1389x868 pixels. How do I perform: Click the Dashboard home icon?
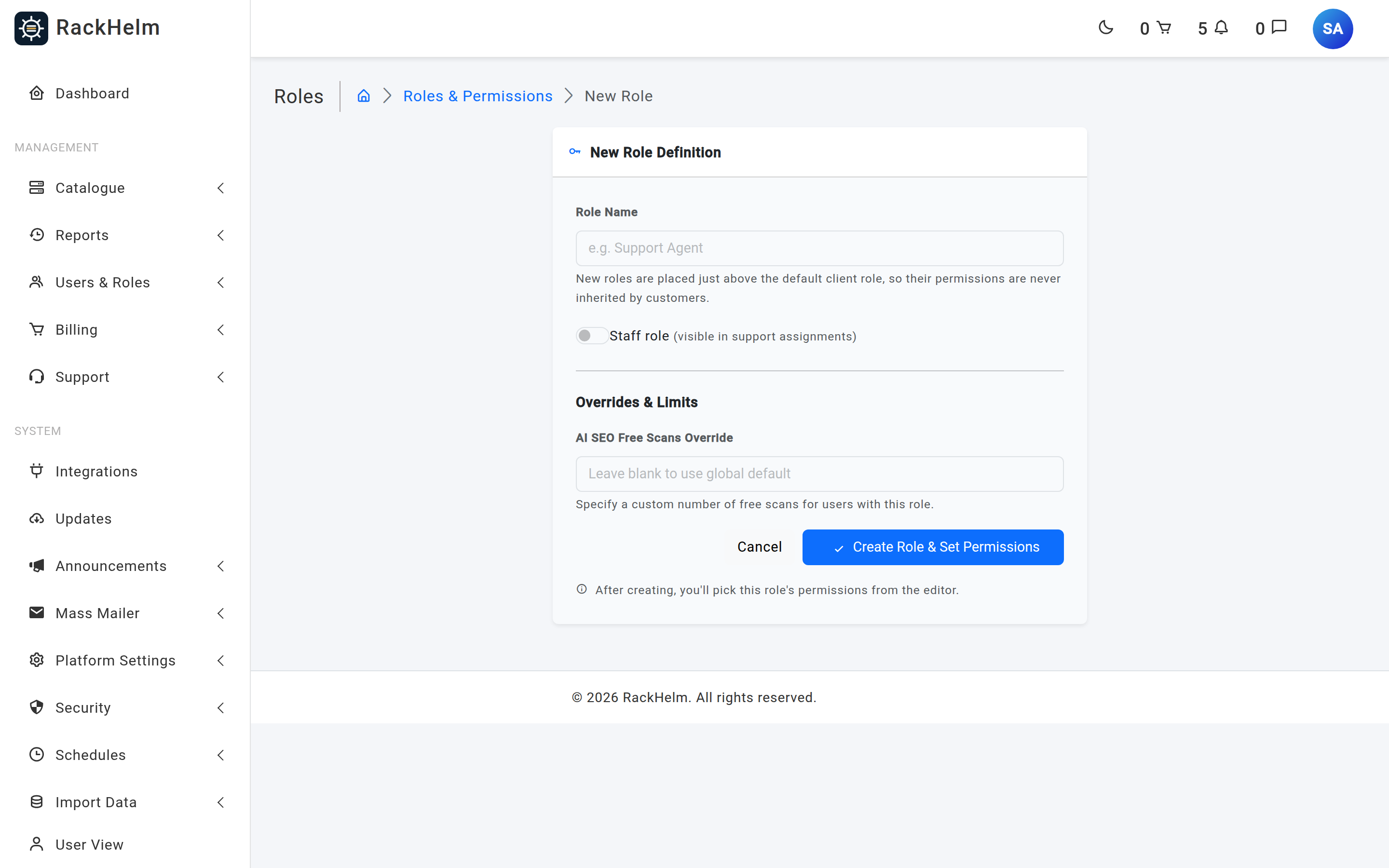point(37,93)
